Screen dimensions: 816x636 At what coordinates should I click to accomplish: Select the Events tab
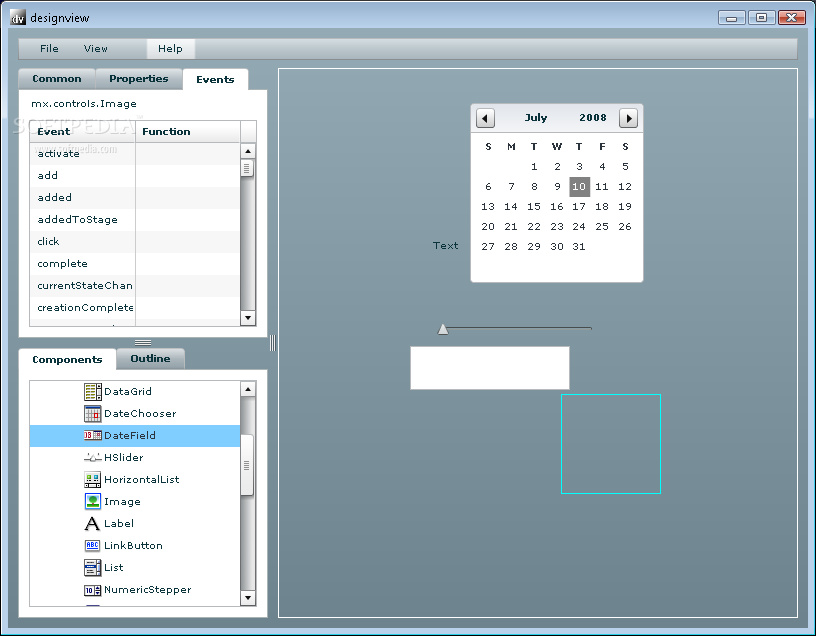(215, 80)
